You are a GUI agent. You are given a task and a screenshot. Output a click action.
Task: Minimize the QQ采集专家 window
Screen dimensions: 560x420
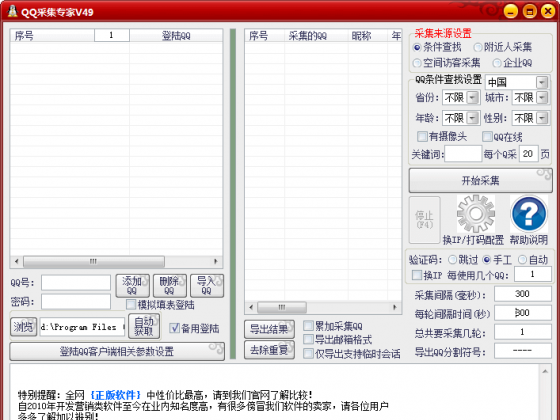[511, 11]
